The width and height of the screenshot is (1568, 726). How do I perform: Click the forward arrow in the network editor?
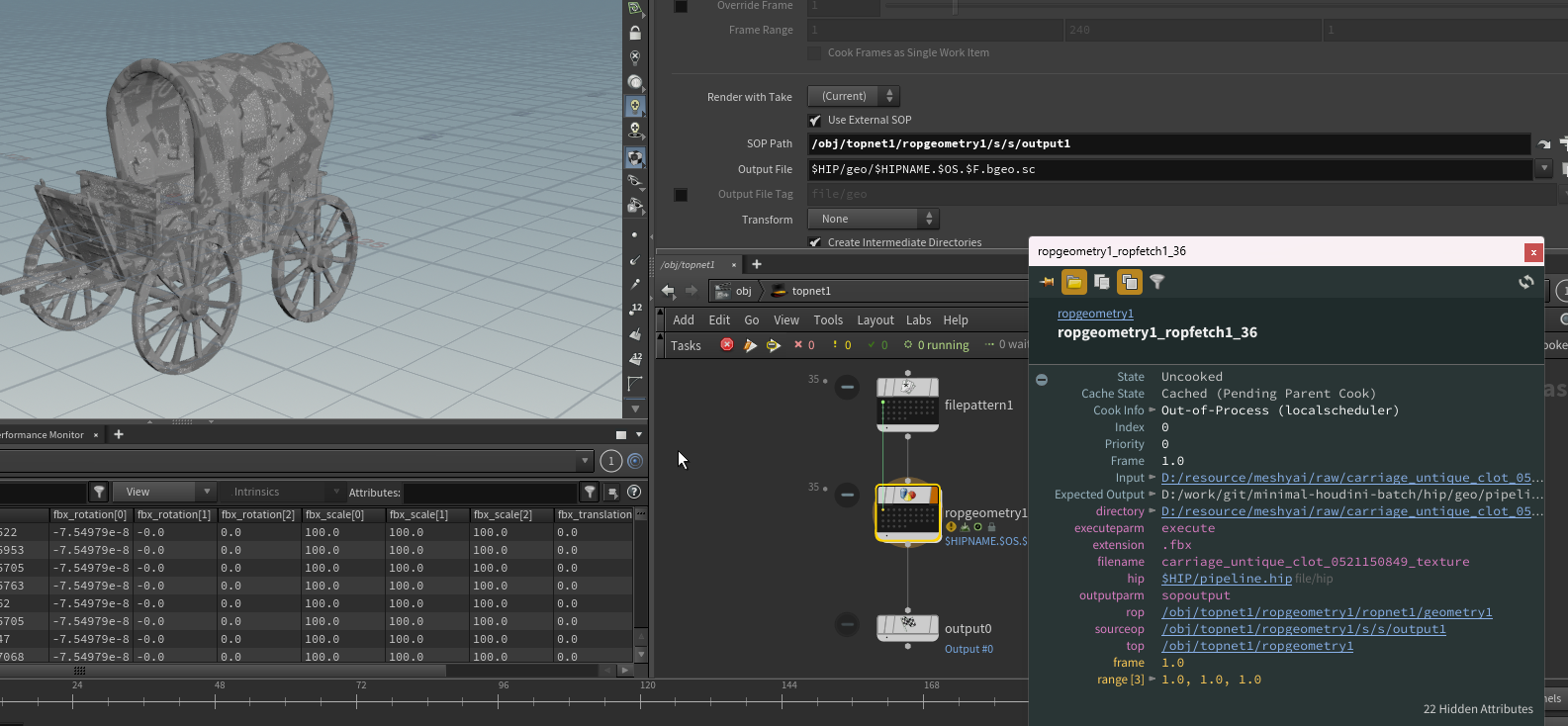pos(692,291)
